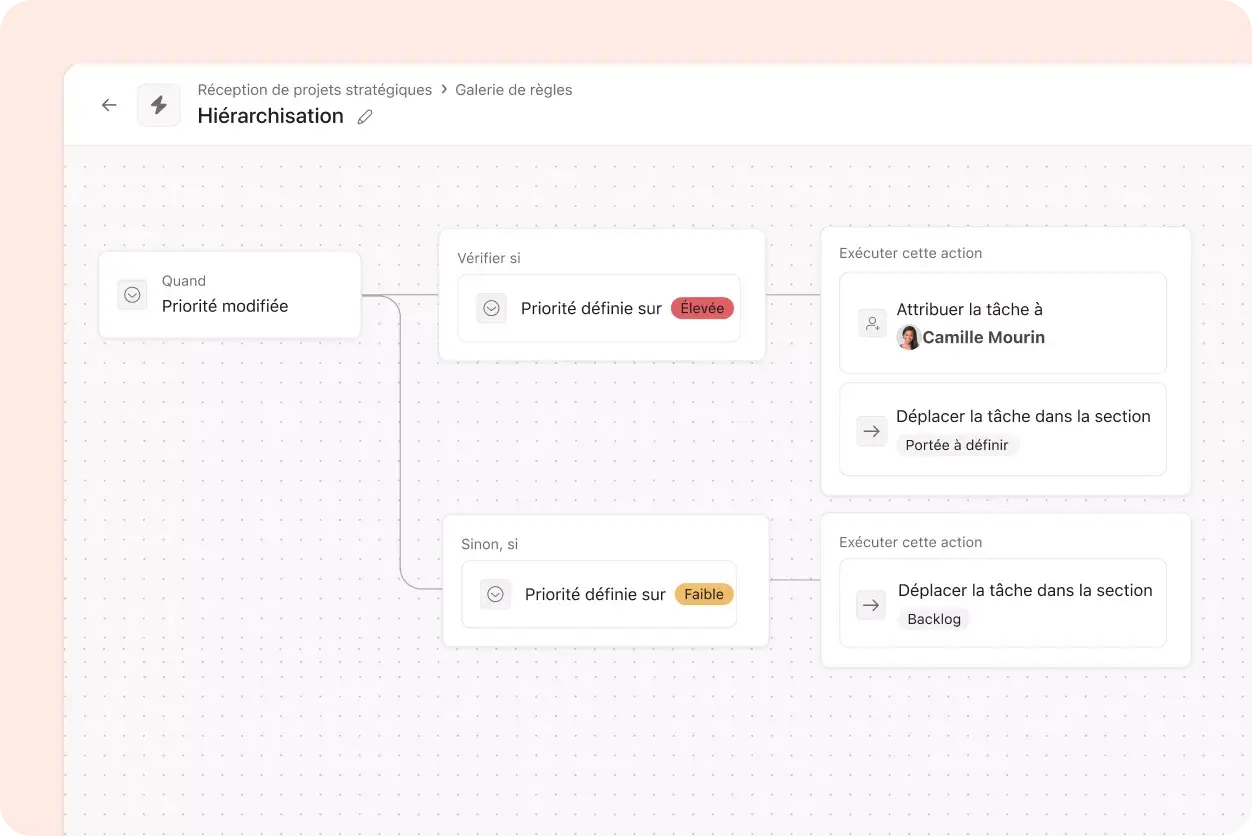Viewport: 1252px width, 836px height.
Task: Open the Élevée priority badge
Action: [702, 308]
